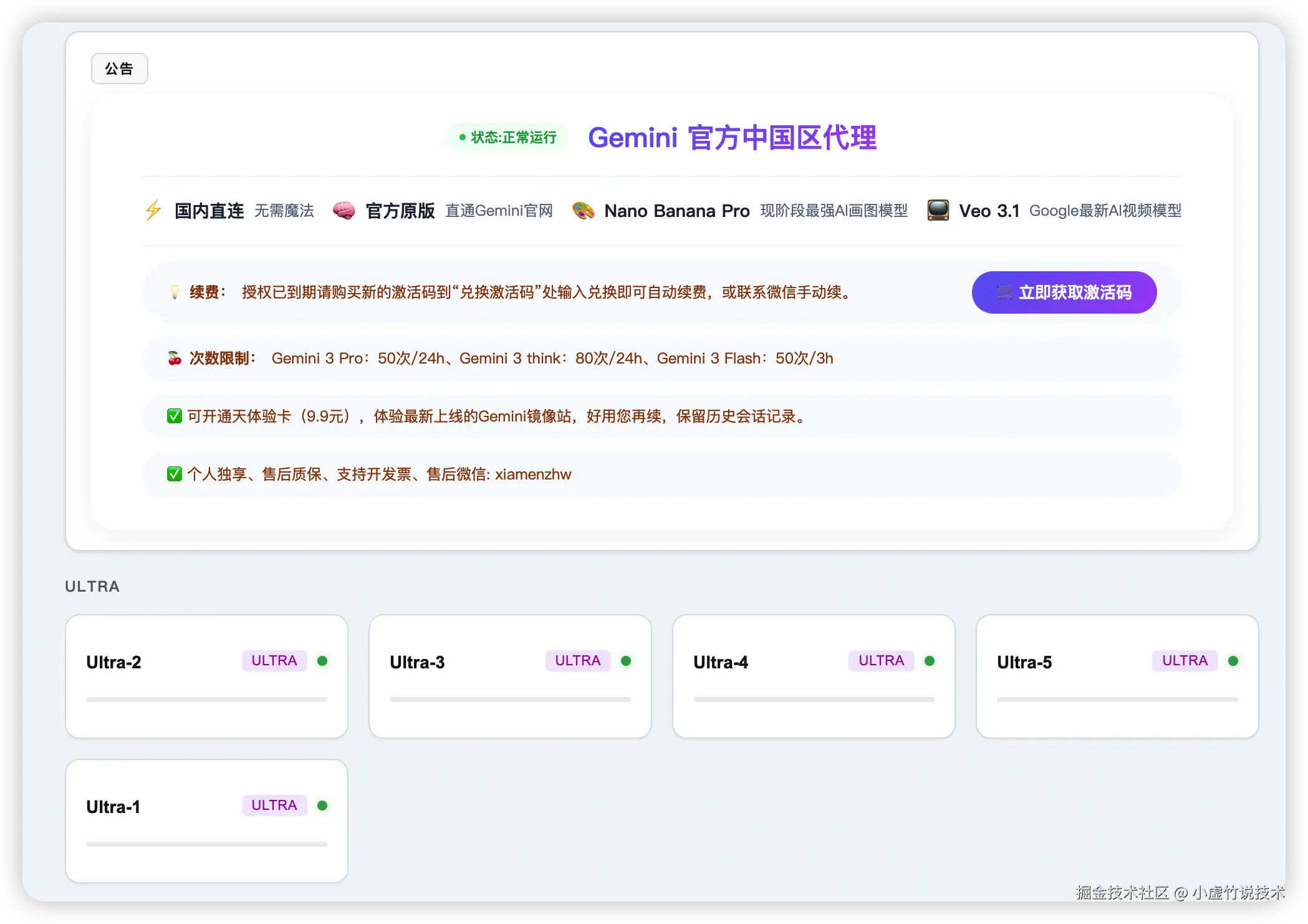Expand the Ultra-3 card details
This screenshot has height=924, width=1308.
(x=510, y=676)
